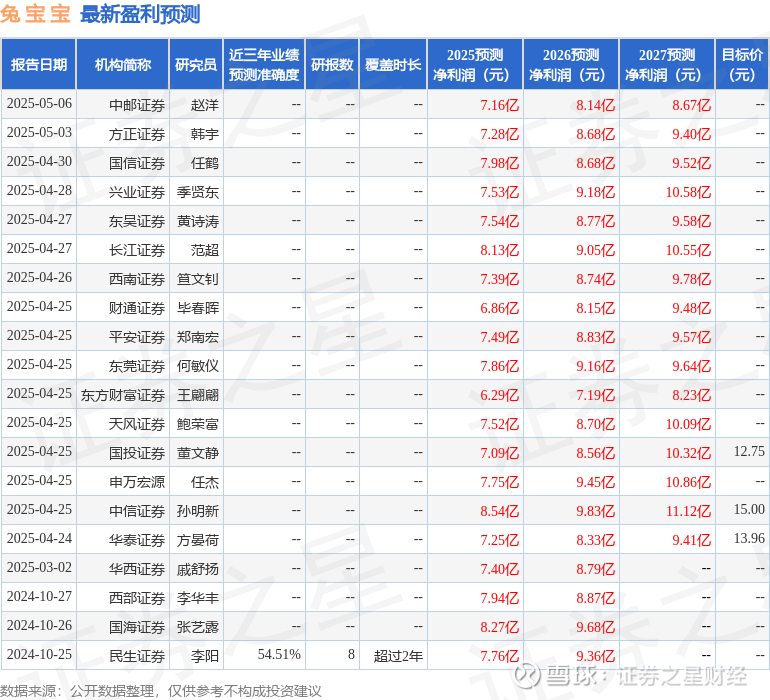Click the 2027 forecast 11.12亿
This screenshot has height=700, width=770.
coord(688,511)
